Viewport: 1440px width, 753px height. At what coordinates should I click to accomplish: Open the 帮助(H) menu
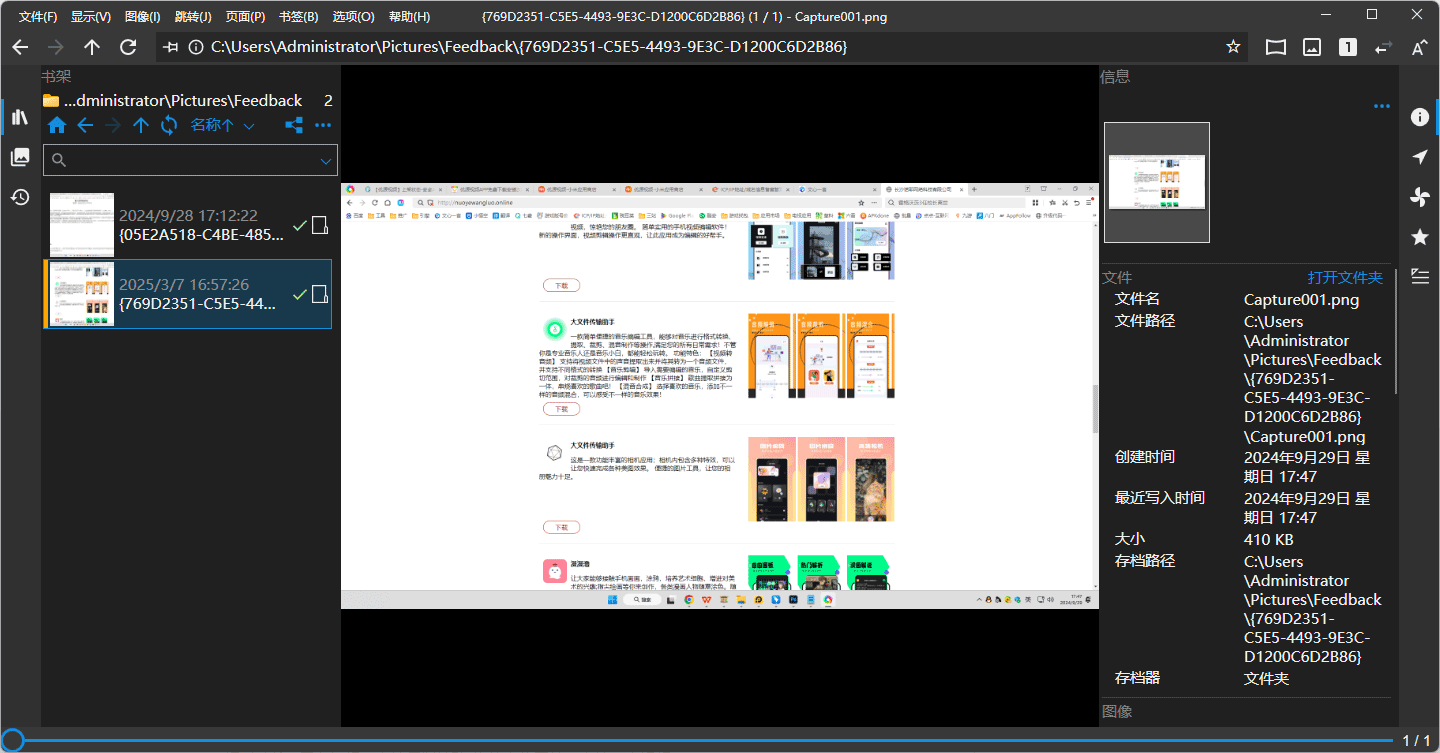[x=409, y=17]
